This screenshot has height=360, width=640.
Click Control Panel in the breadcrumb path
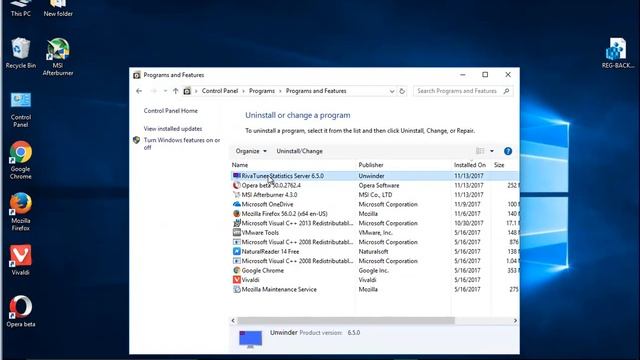pyautogui.click(x=220, y=91)
